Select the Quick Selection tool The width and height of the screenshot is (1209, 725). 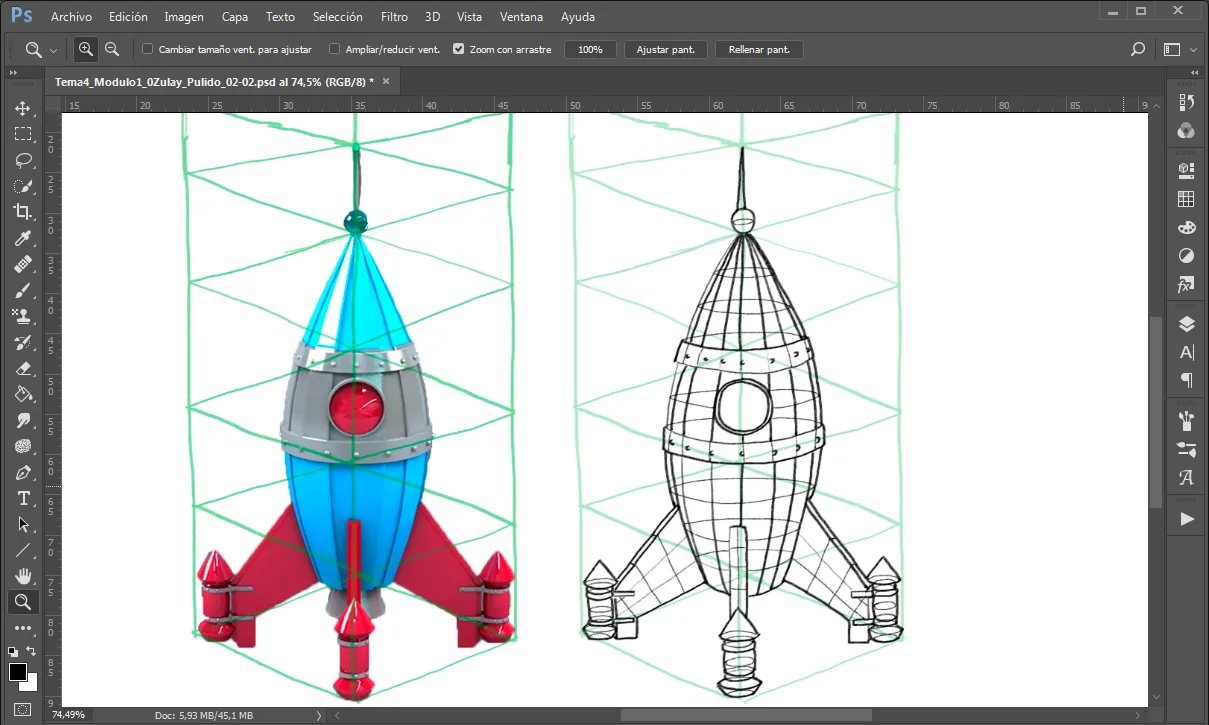tap(23, 186)
